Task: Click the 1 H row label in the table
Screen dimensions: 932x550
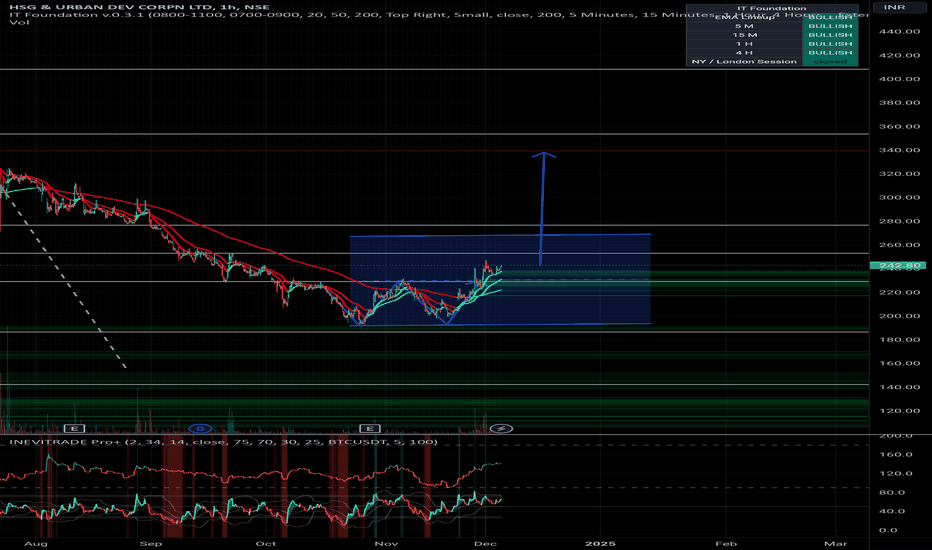Action: pyautogui.click(x=744, y=44)
